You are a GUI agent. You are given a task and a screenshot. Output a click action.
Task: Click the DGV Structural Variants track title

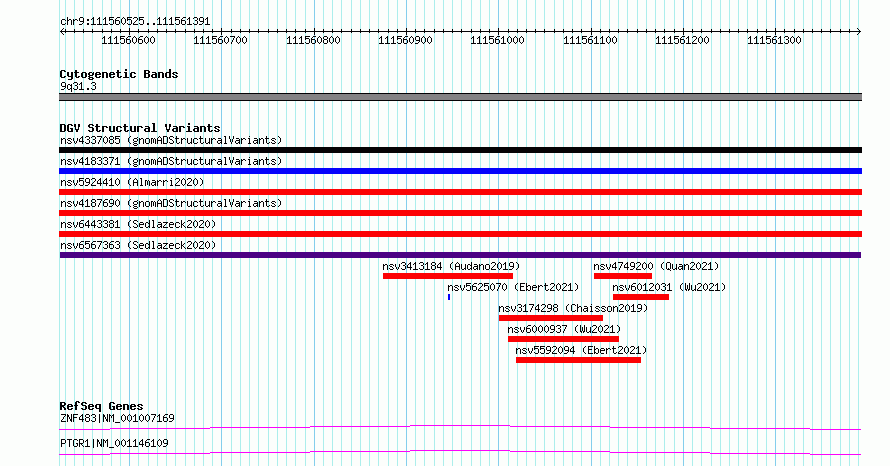[x=140, y=128]
